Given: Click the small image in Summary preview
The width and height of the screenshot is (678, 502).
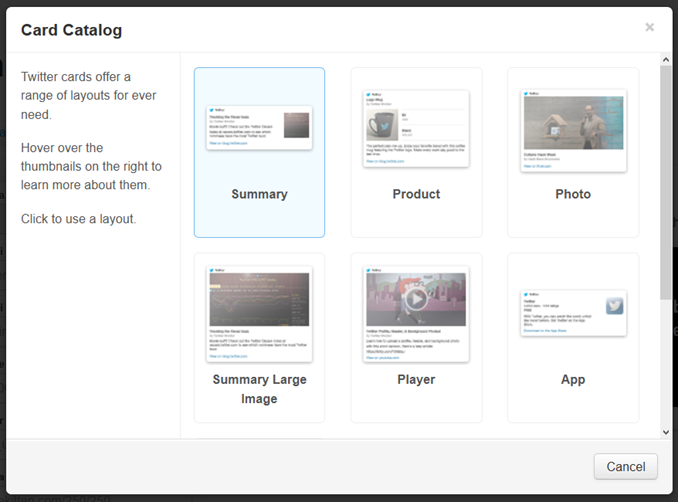Looking at the screenshot, I should pyautogui.click(x=296, y=125).
